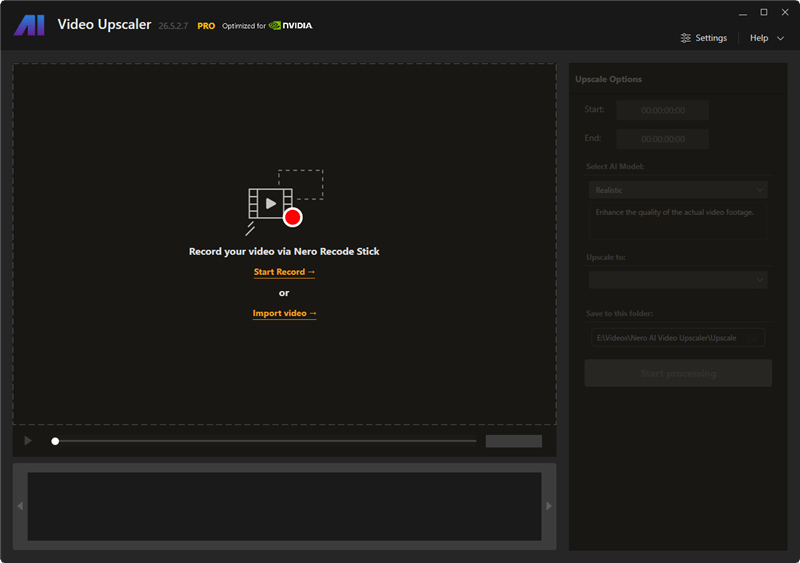Click the Upscale Options heading
Image resolution: width=800 pixels, height=563 pixels.
[x=608, y=79]
